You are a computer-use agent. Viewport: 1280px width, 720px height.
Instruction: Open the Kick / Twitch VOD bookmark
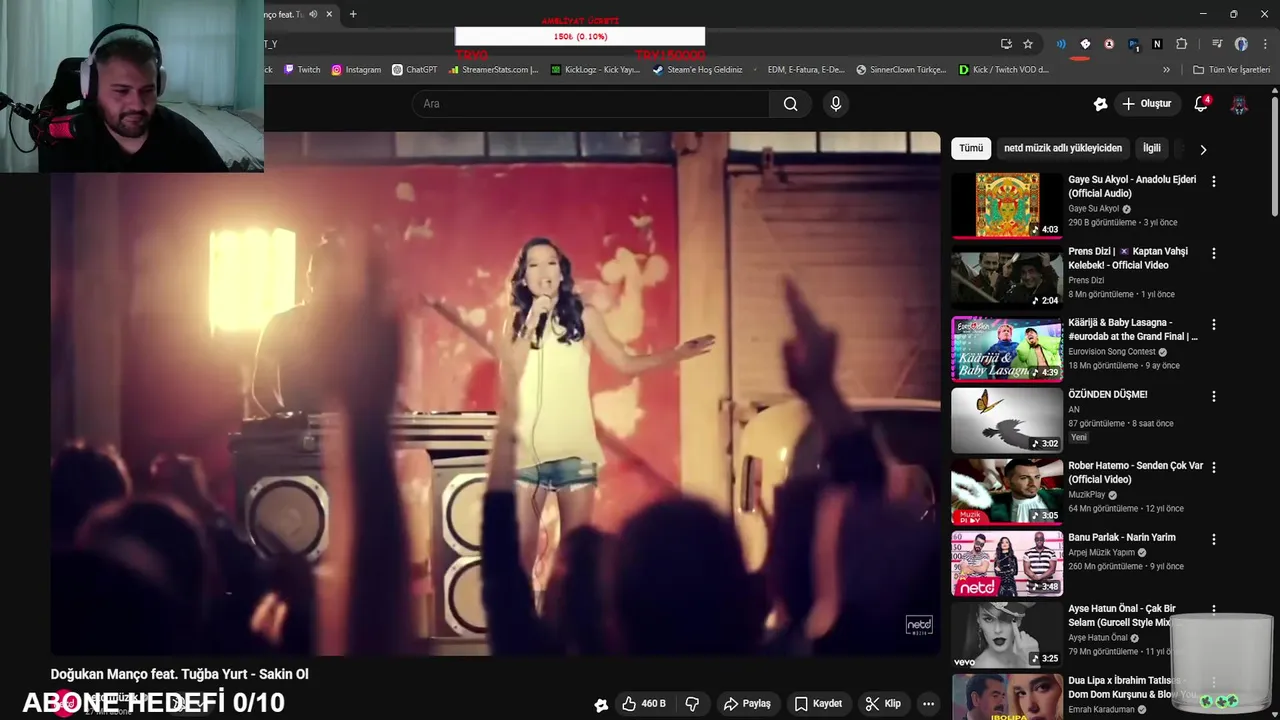1003,70
